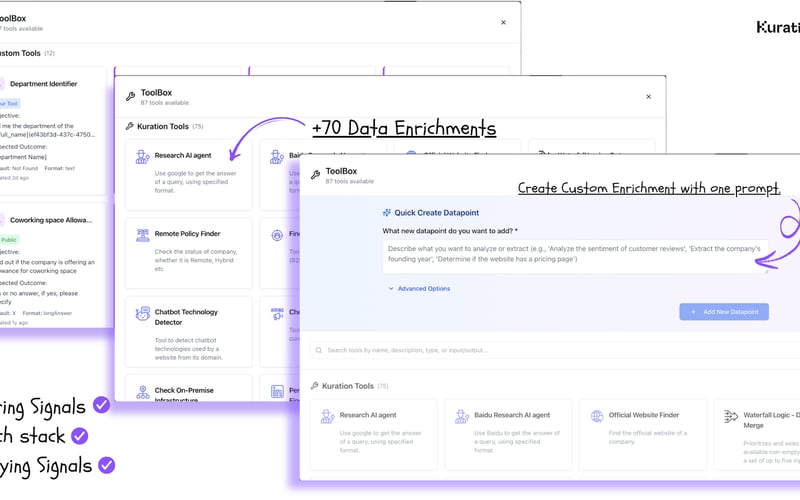The width and height of the screenshot is (800, 500).
Task: Close the back ToolBox window
Action: pyautogui.click(x=503, y=22)
